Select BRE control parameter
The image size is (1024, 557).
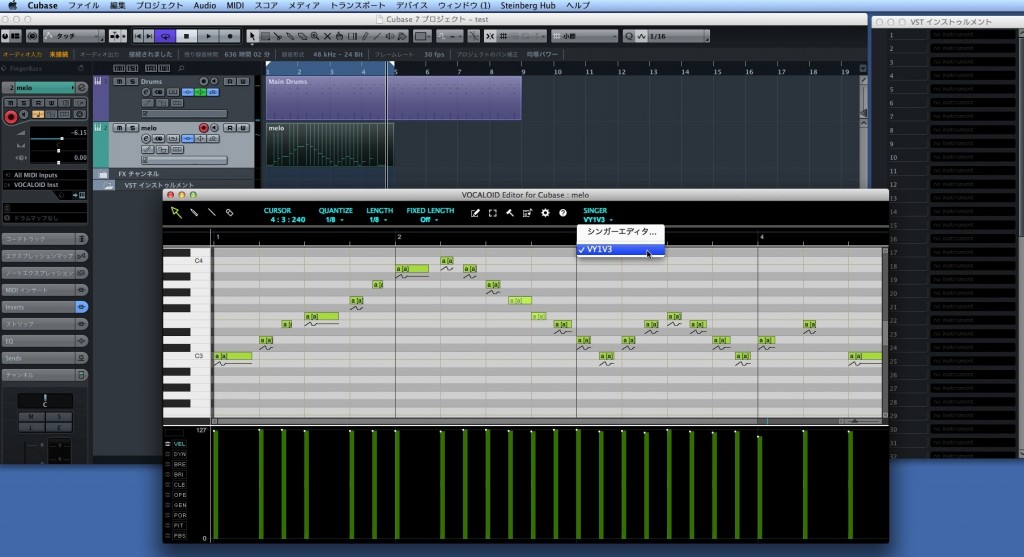pos(179,464)
